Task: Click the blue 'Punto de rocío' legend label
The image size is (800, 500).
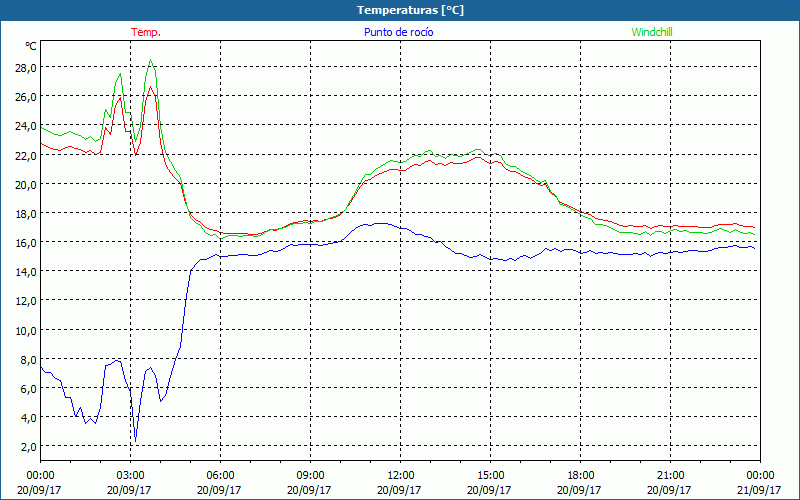Action: (x=398, y=32)
